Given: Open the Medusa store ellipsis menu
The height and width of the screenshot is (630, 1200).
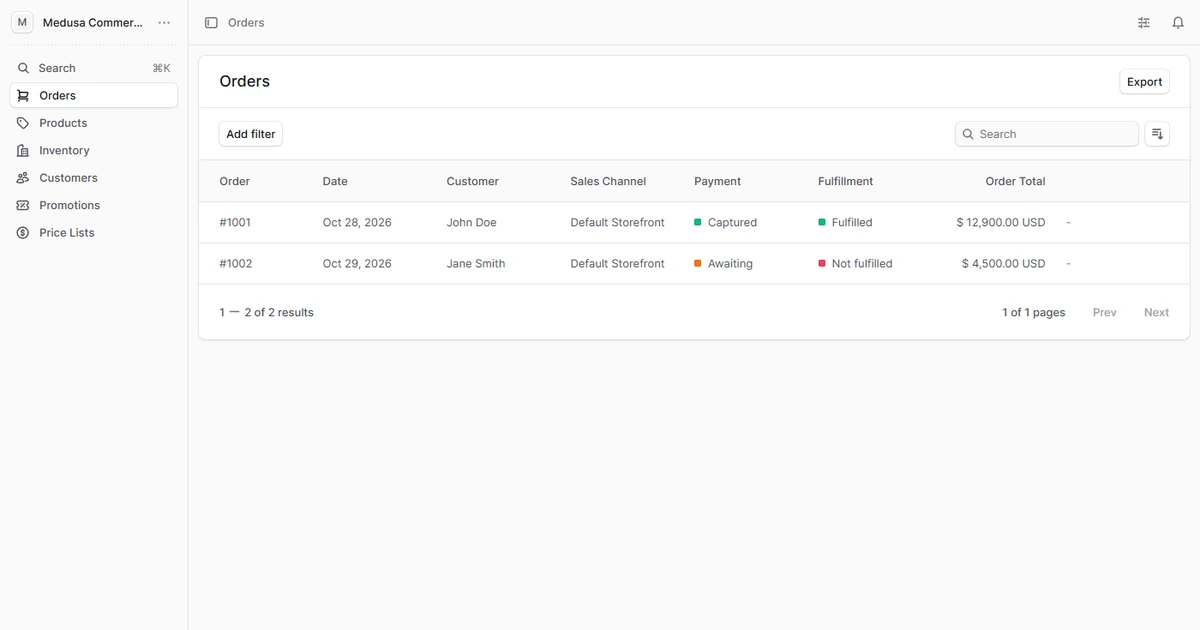Looking at the screenshot, I should click(164, 23).
